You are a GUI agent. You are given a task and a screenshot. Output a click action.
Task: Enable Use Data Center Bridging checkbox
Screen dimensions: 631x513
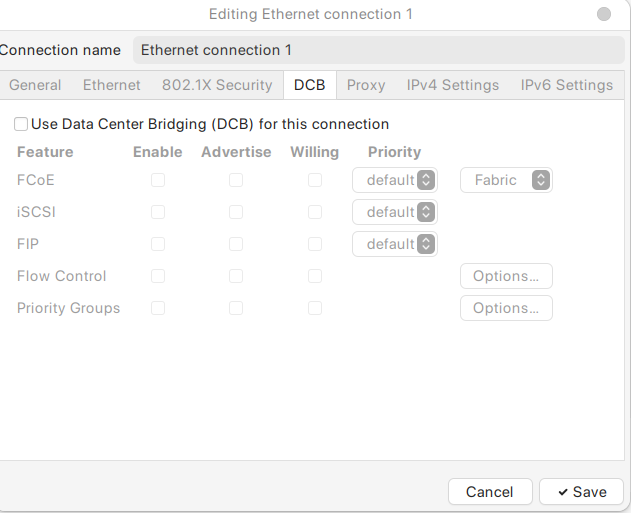pyautogui.click(x=21, y=124)
